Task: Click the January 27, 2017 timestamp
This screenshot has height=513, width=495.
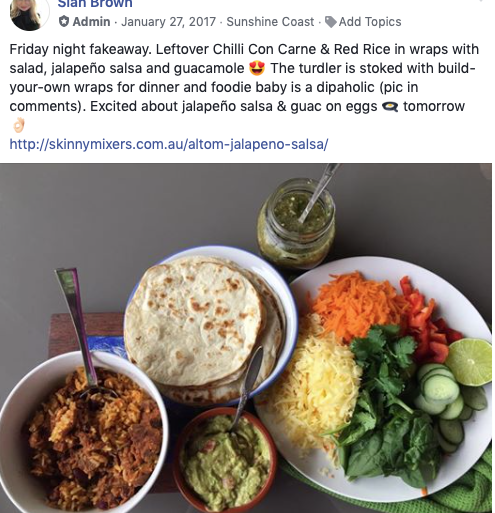Action: coord(168,22)
